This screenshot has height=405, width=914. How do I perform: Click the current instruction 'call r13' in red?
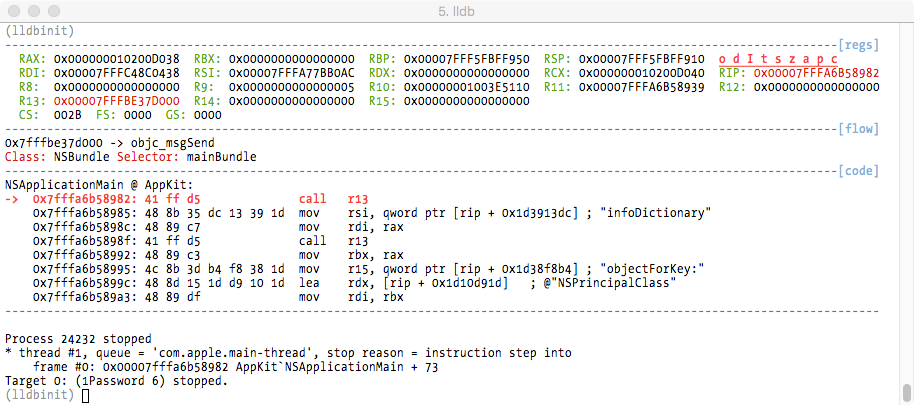point(333,199)
